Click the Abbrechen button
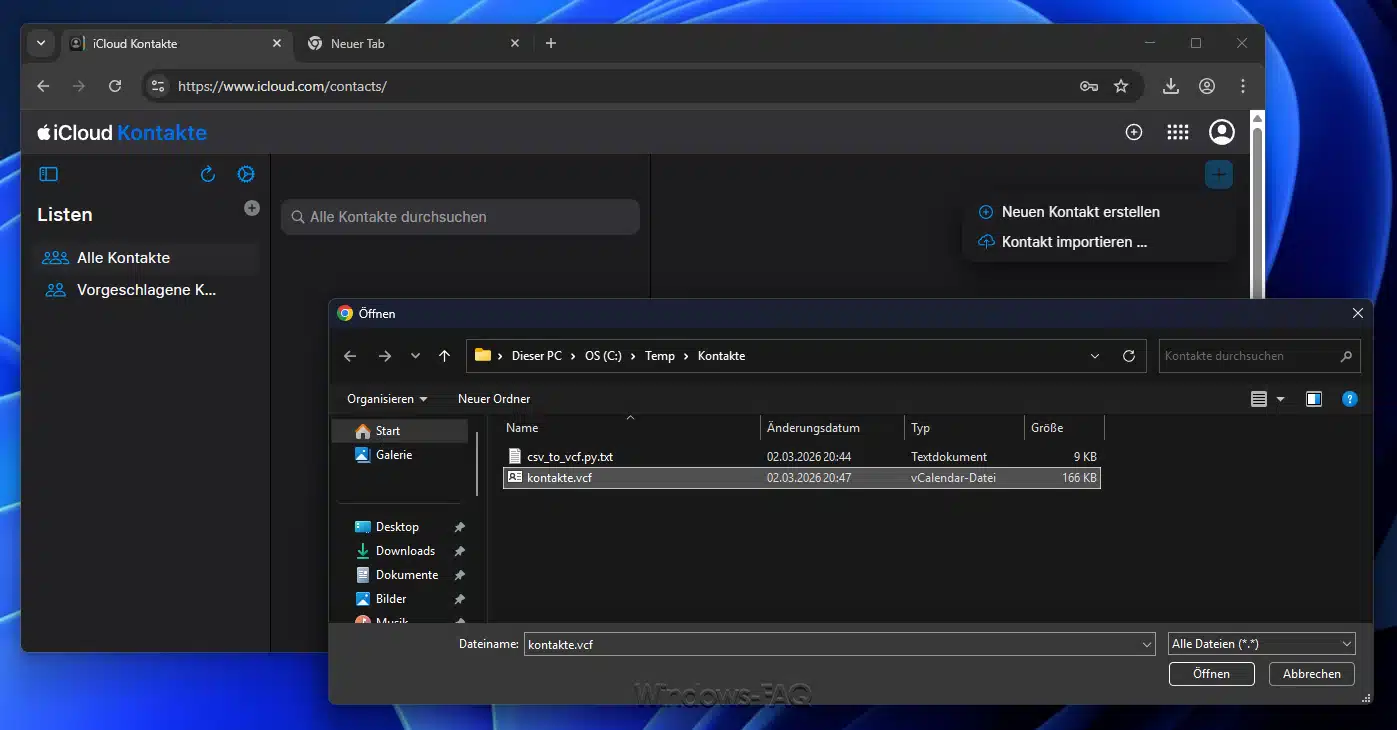Screen dimensions: 1397x730 tap(1311, 674)
